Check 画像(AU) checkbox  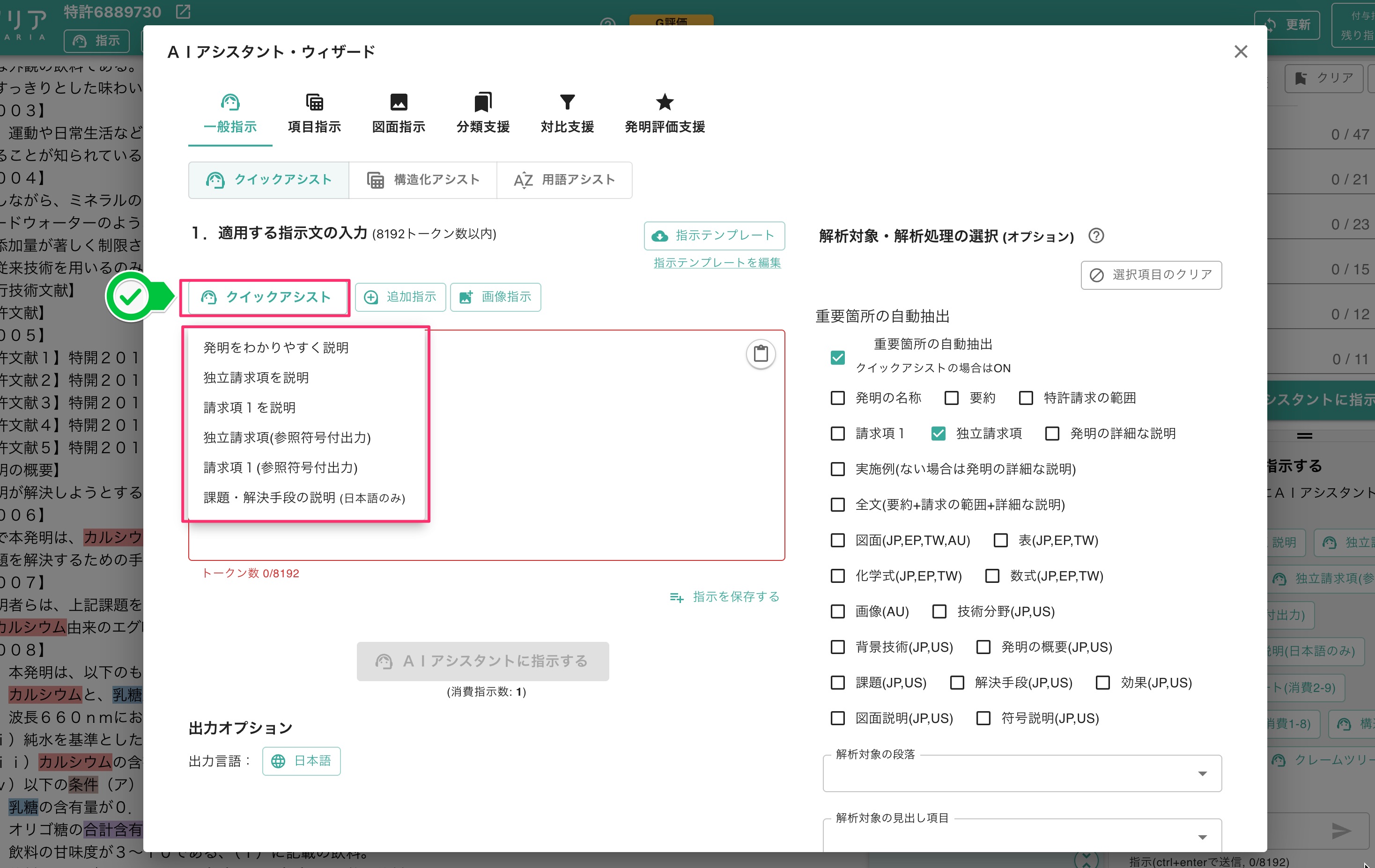(x=838, y=612)
